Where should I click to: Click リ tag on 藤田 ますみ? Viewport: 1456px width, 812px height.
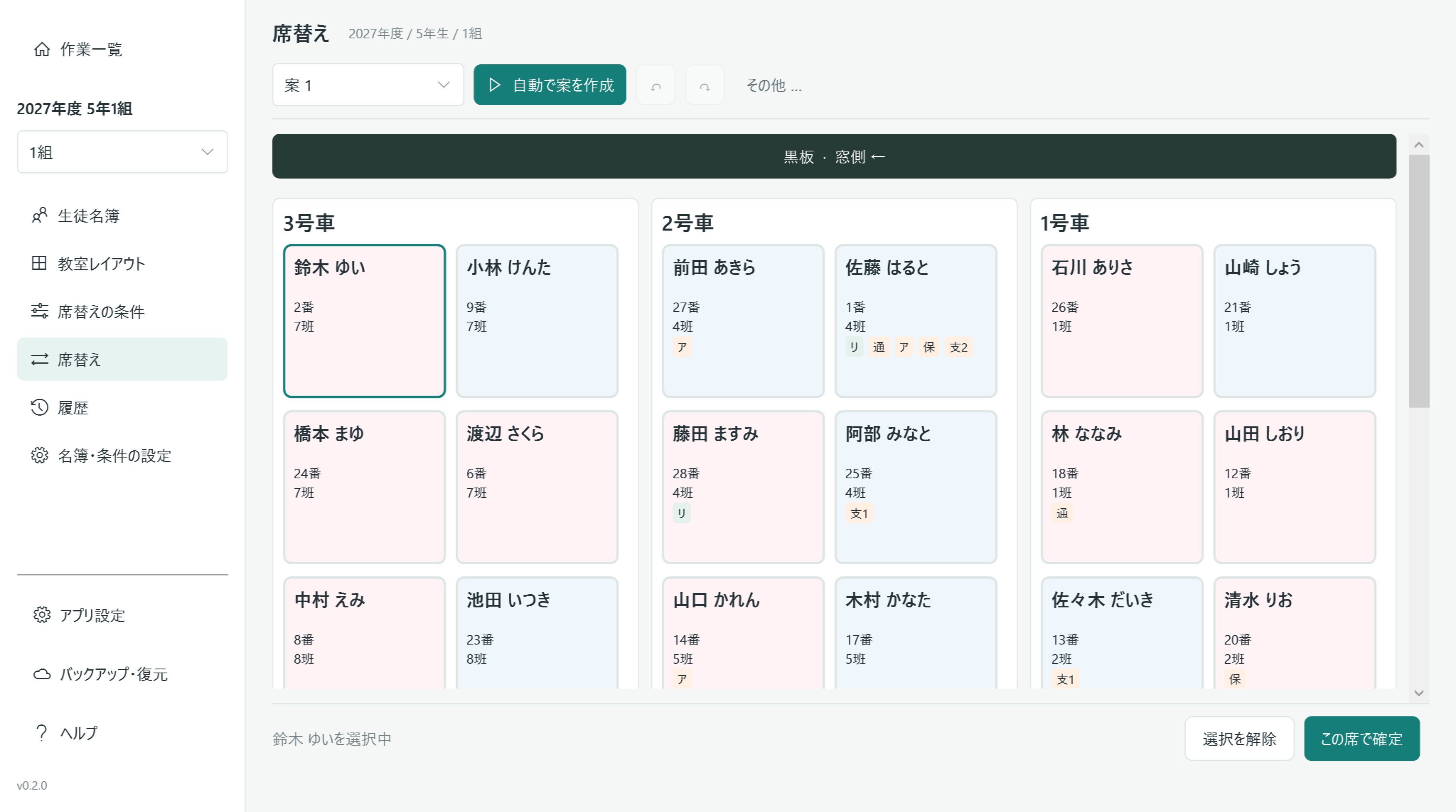coord(682,513)
